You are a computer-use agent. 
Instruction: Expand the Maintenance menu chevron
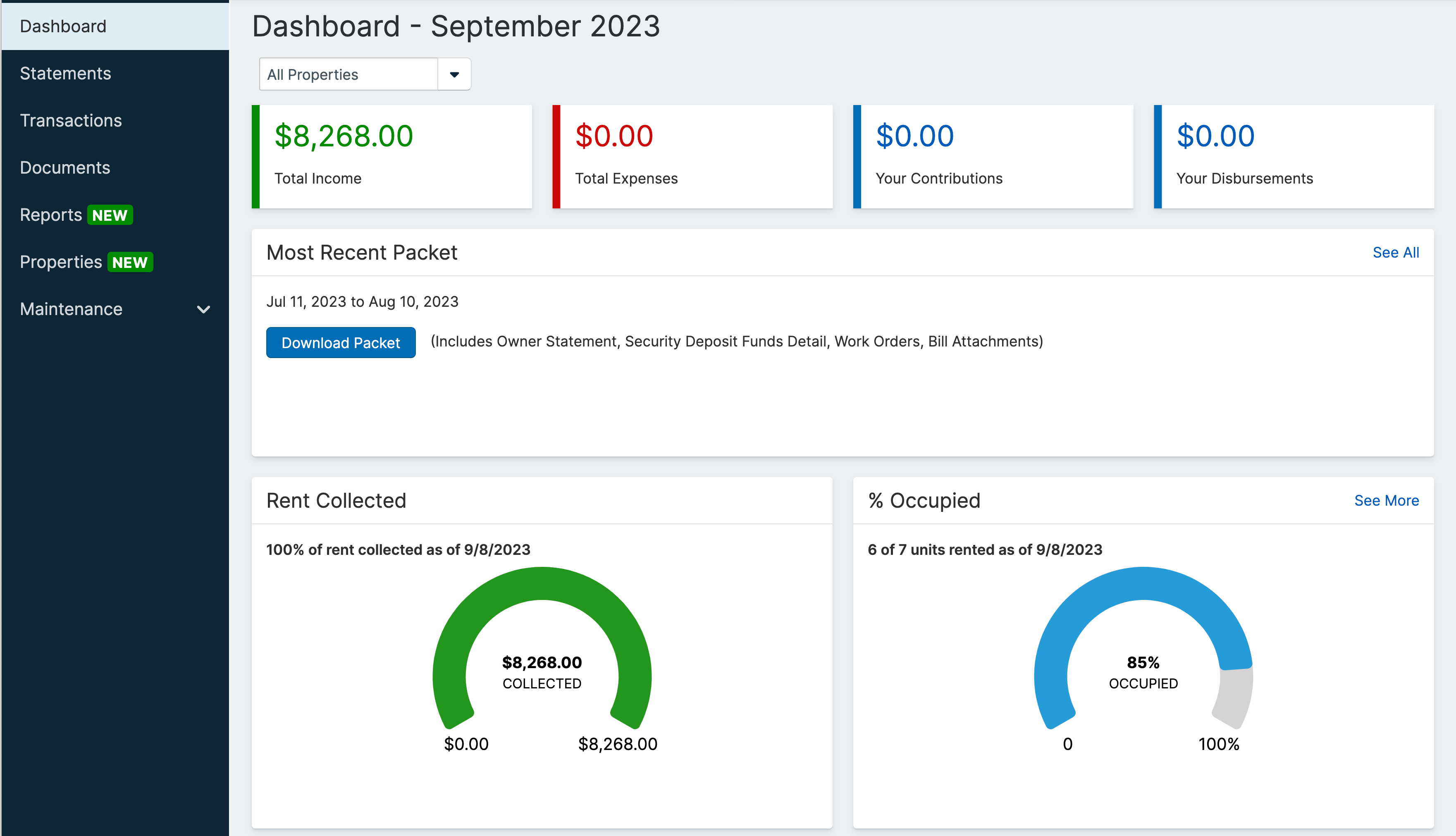[x=203, y=310]
